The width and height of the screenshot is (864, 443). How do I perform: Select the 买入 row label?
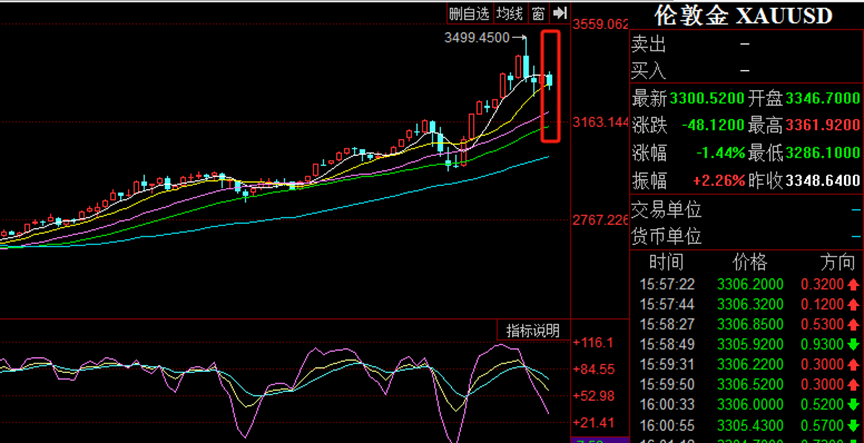coord(649,71)
